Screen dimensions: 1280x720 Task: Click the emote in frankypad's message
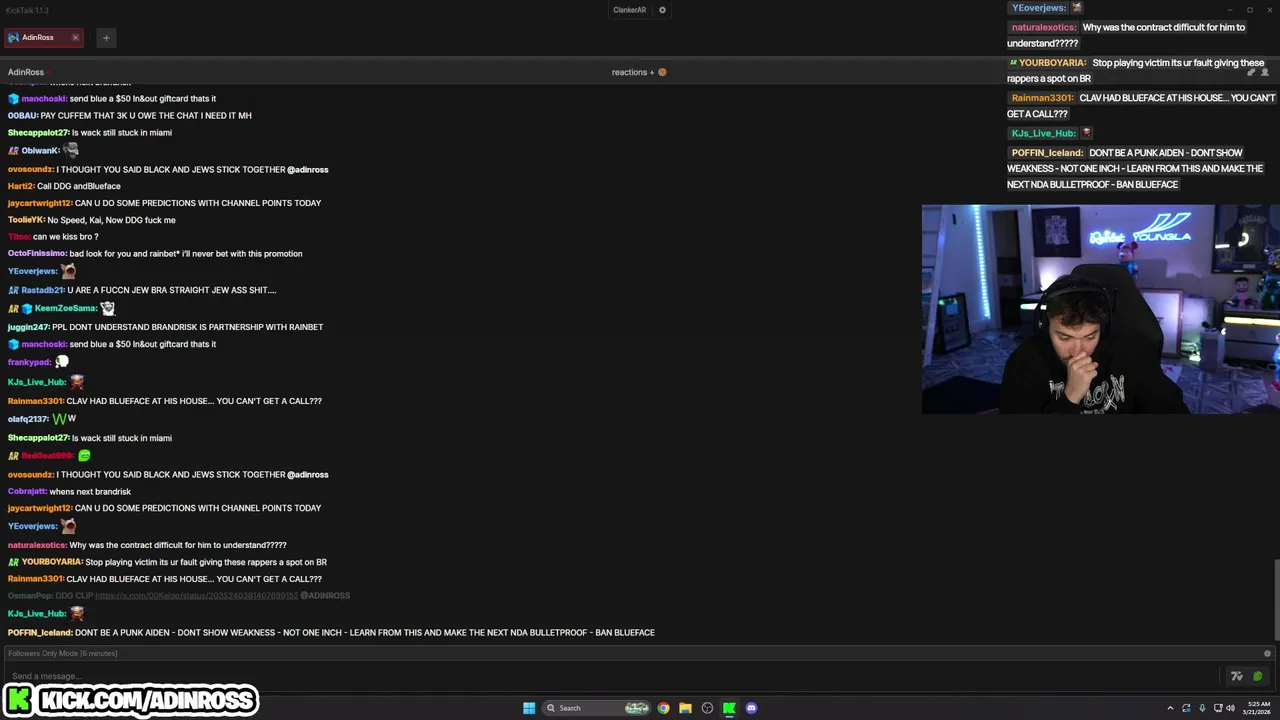62,361
